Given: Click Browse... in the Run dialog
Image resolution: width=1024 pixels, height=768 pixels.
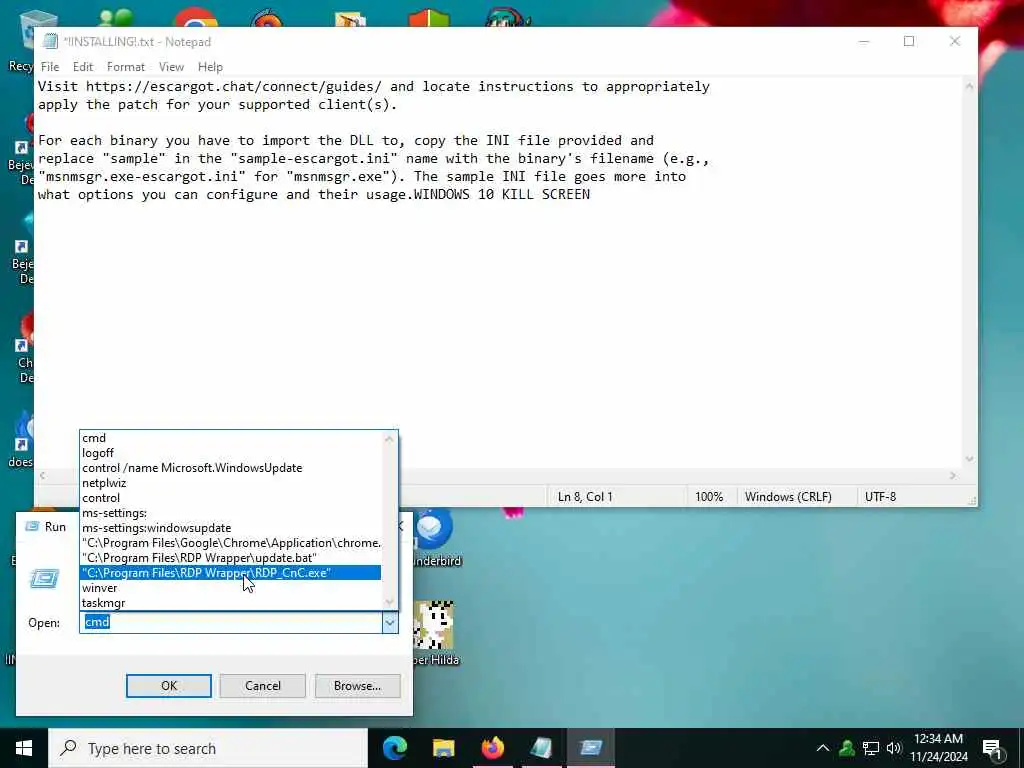Looking at the screenshot, I should [357, 686].
